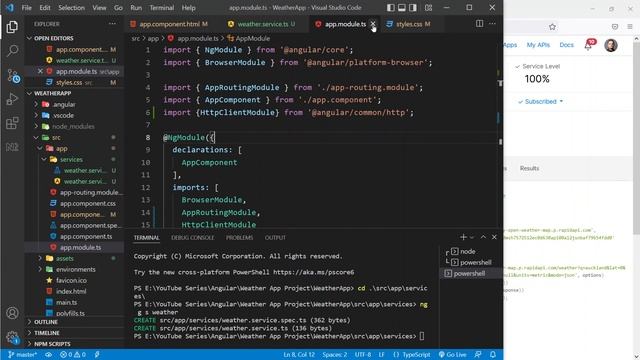
Task: Collapse the Open Editors section
Action: 54,38
